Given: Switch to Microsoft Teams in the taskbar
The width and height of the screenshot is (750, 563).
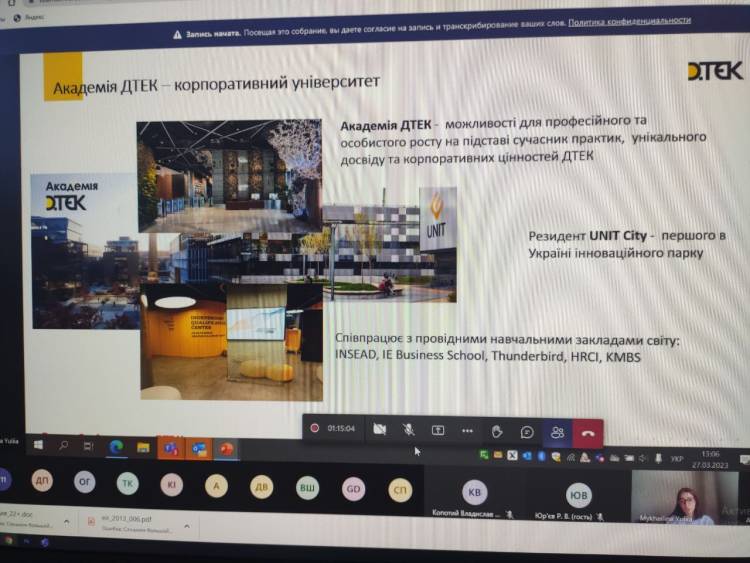Looking at the screenshot, I should [x=170, y=448].
